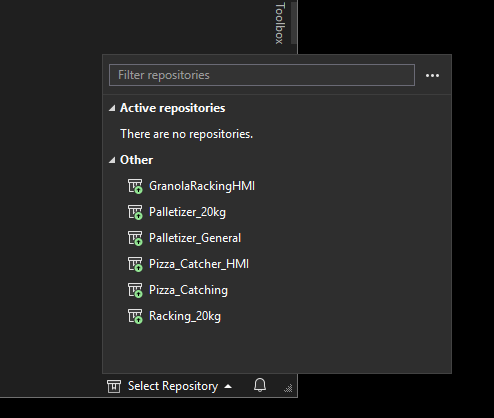
Task: Select the Pizza_Catcher_HMI repository name
Action: (x=199, y=264)
